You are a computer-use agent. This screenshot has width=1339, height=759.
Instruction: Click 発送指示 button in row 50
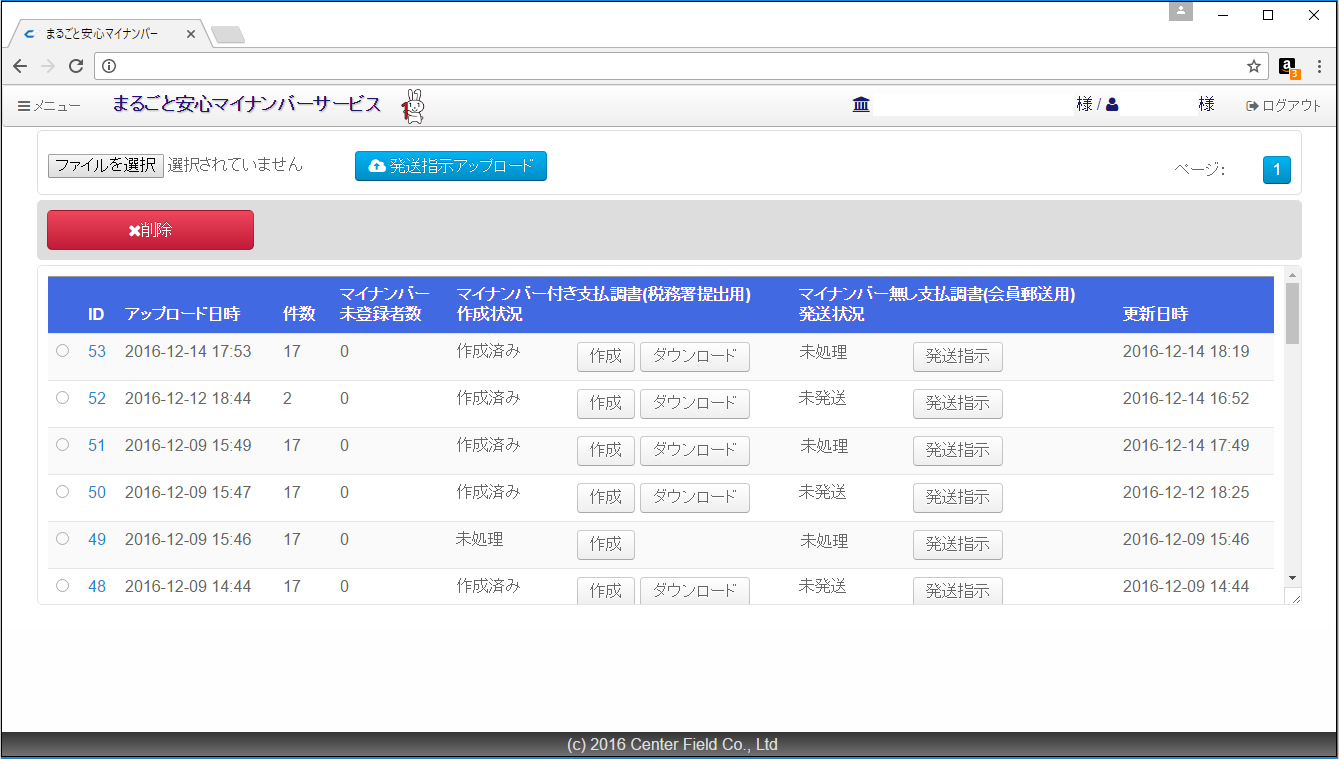coord(958,498)
